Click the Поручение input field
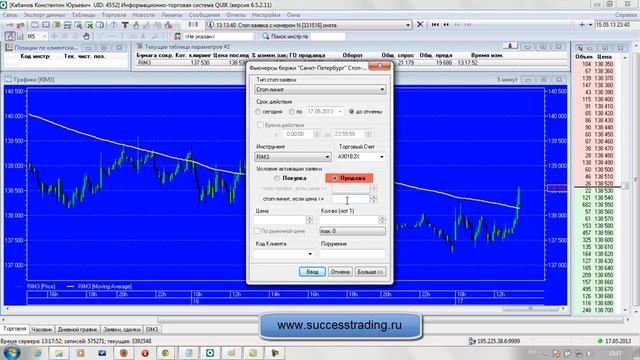 pyautogui.click(x=352, y=254)
